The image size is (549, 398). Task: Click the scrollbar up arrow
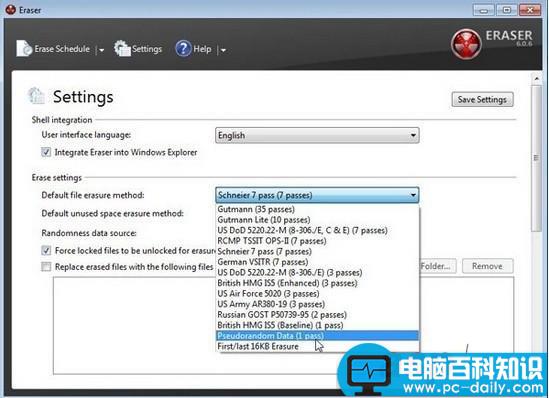536,79
